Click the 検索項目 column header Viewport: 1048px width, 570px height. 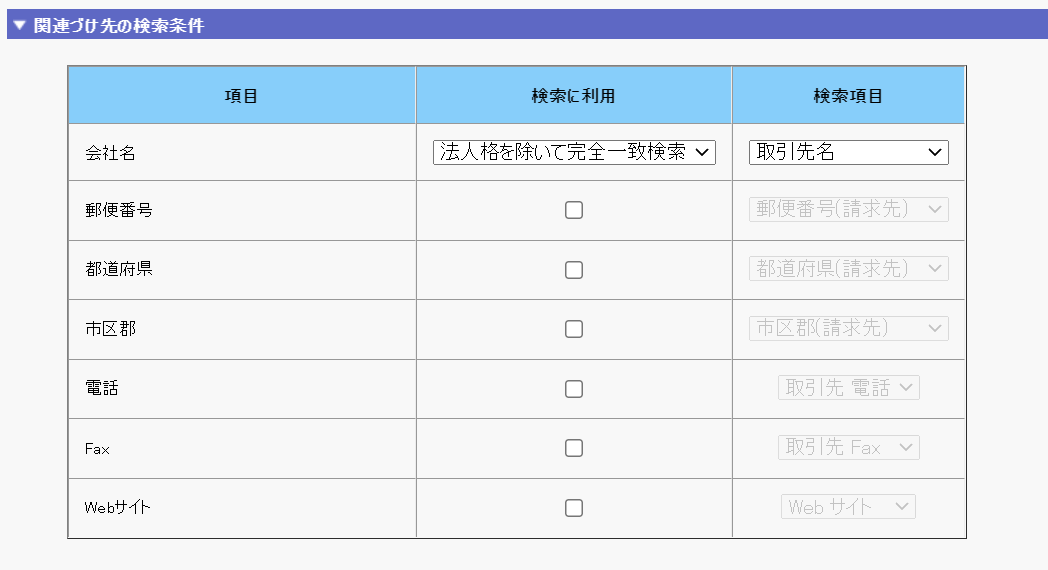point(848,96)
